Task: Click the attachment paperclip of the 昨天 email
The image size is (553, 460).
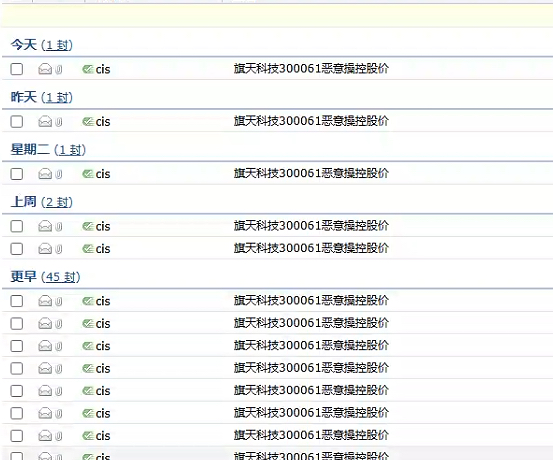Action: point(59,122)
